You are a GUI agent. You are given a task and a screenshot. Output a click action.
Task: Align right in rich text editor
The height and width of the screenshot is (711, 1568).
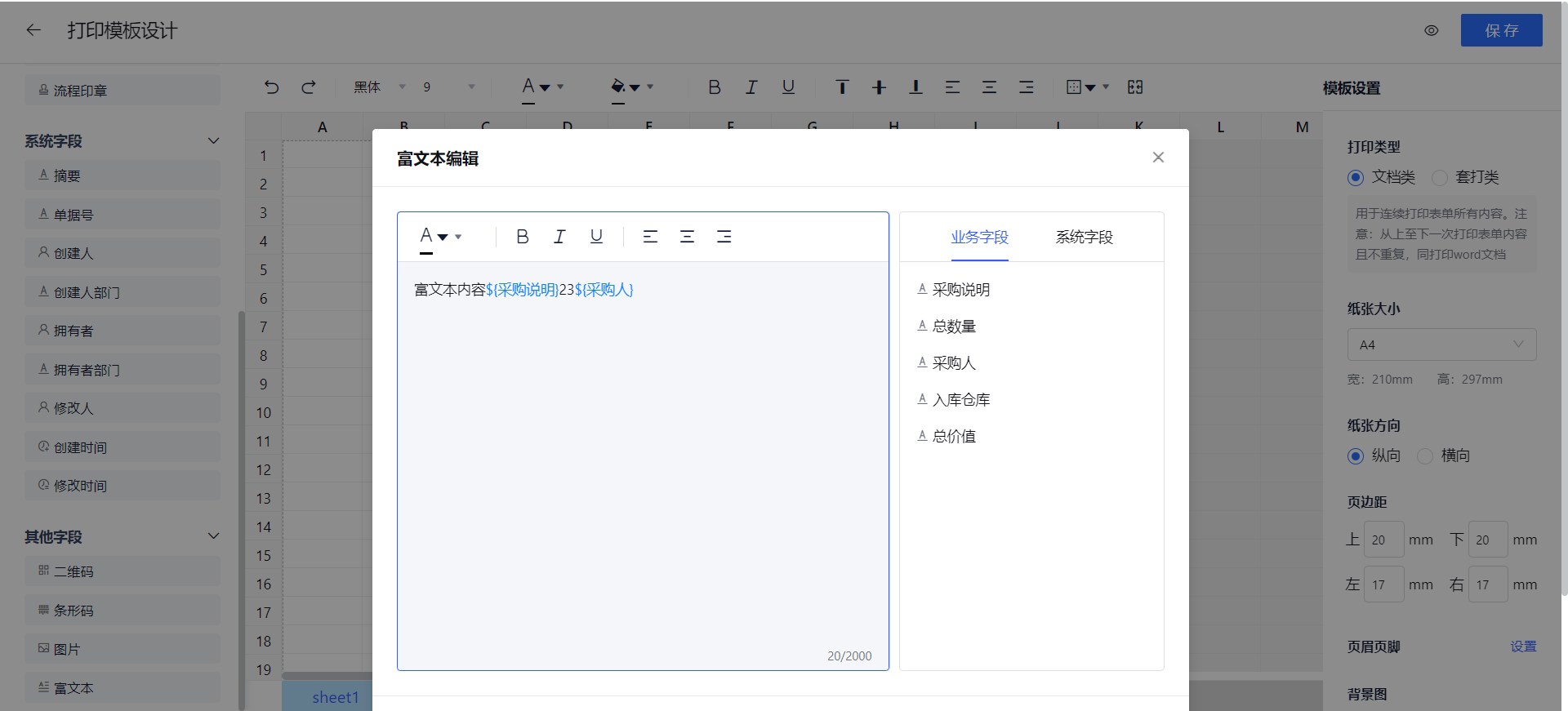724,237
